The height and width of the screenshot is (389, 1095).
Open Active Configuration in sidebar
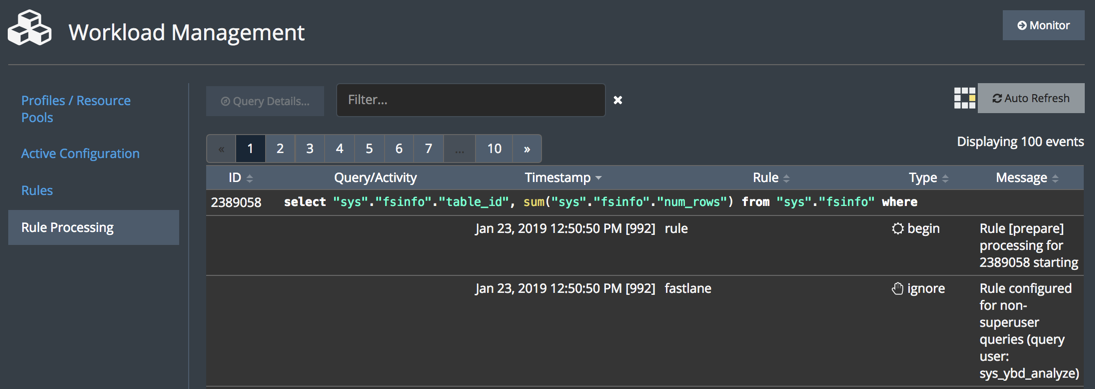80,154
